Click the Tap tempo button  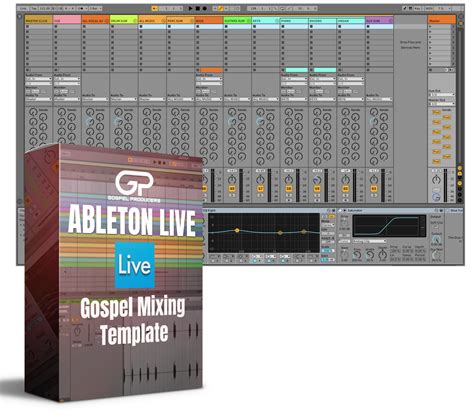point(34,8)
